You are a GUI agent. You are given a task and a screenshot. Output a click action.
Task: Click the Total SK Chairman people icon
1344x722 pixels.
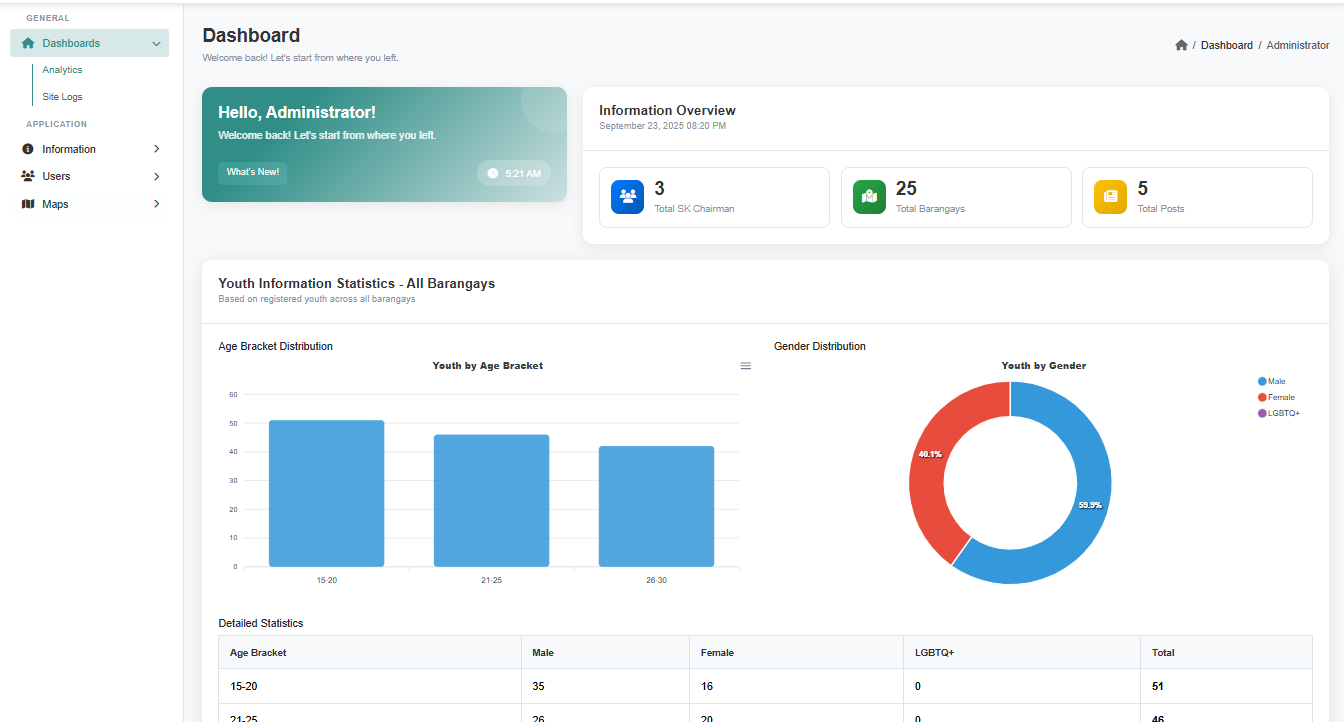tap(627, 197)
